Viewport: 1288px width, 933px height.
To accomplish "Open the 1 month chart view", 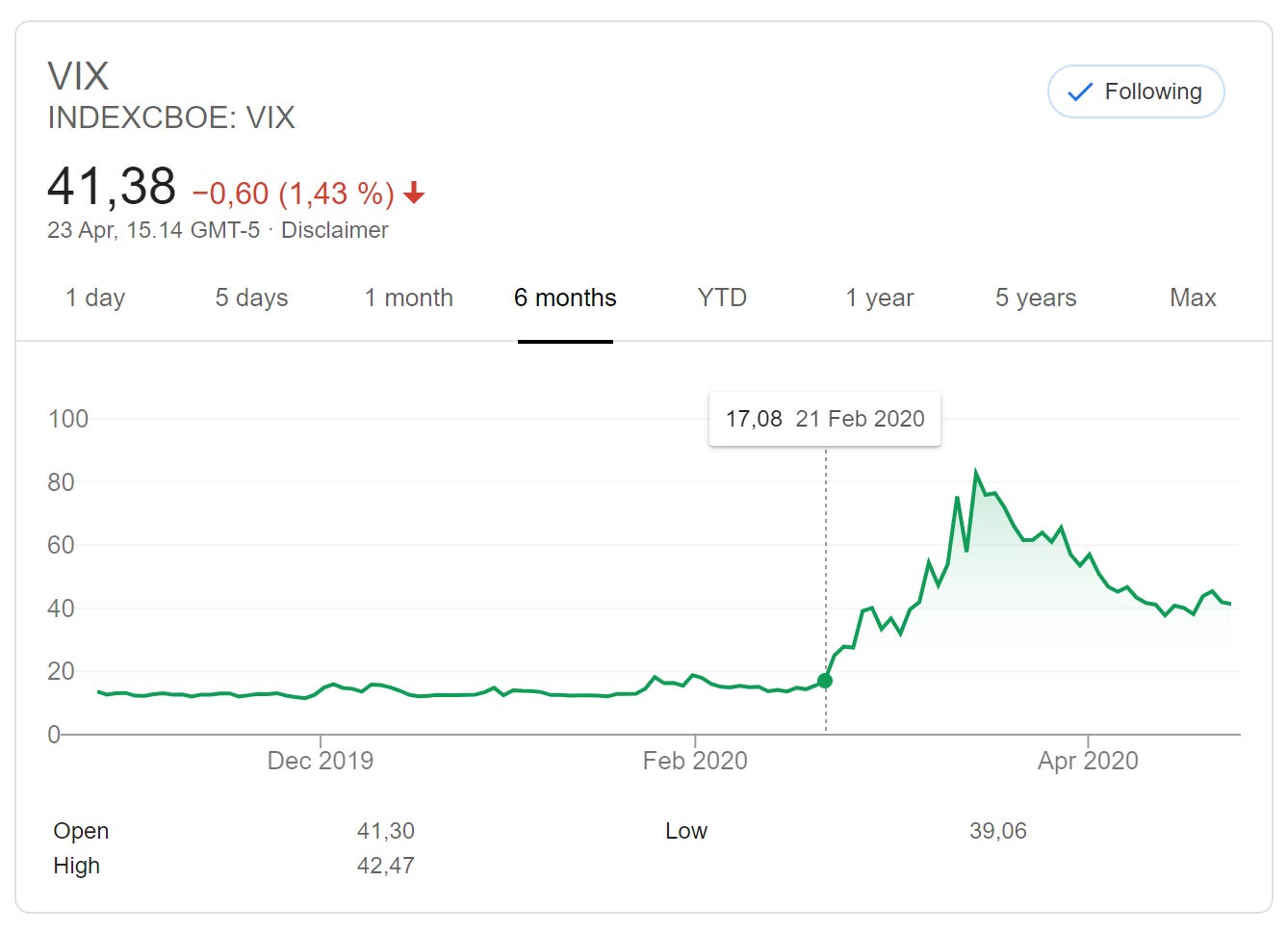I will (408, 298).
